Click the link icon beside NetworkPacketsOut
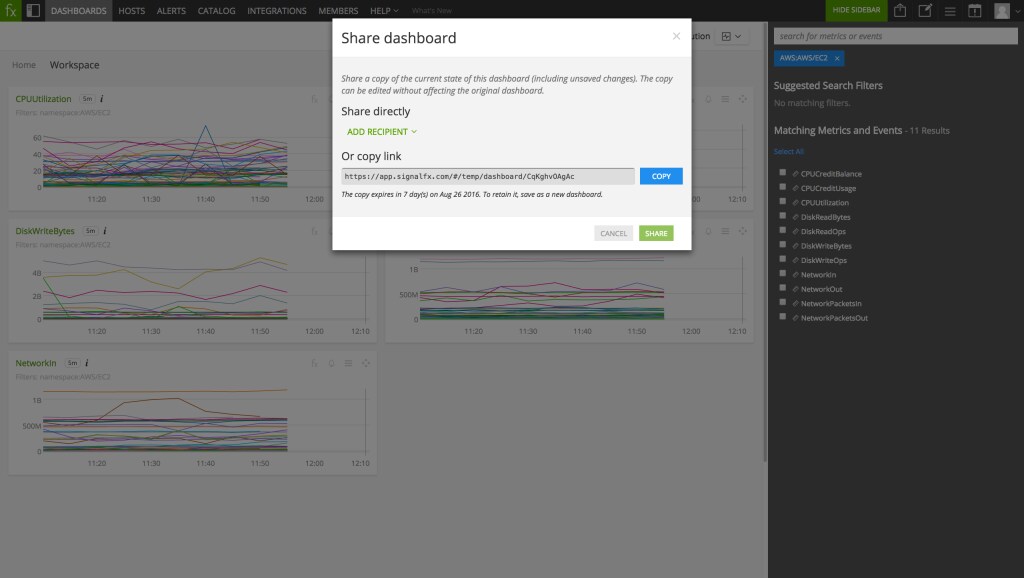The width and height of the screenshot is (1024, 578). point(795,318)
